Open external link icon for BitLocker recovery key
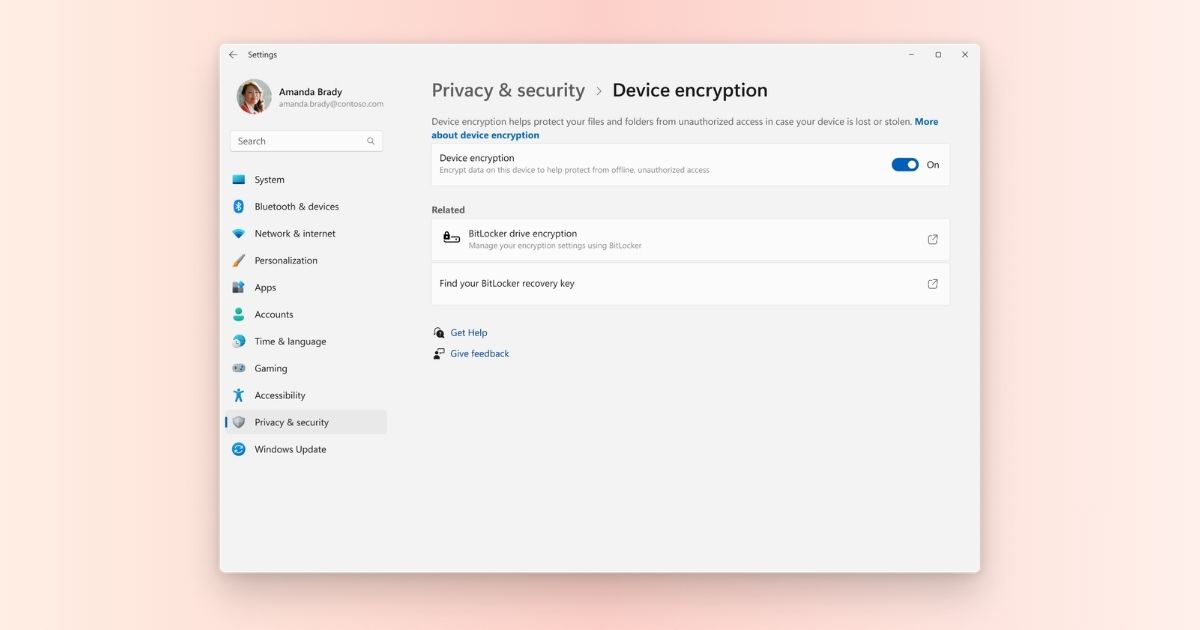 tap(933, 284)
